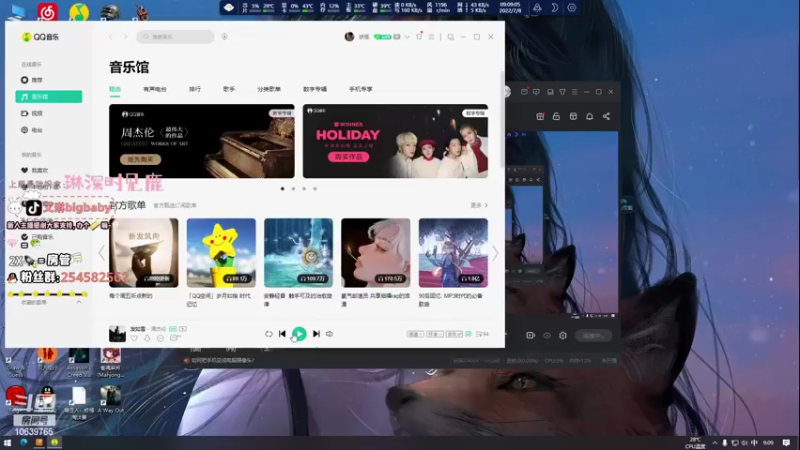This screenshot has height=450, width=800.
Task: Open the 新发风向 playlist cover
Action: 144,253
